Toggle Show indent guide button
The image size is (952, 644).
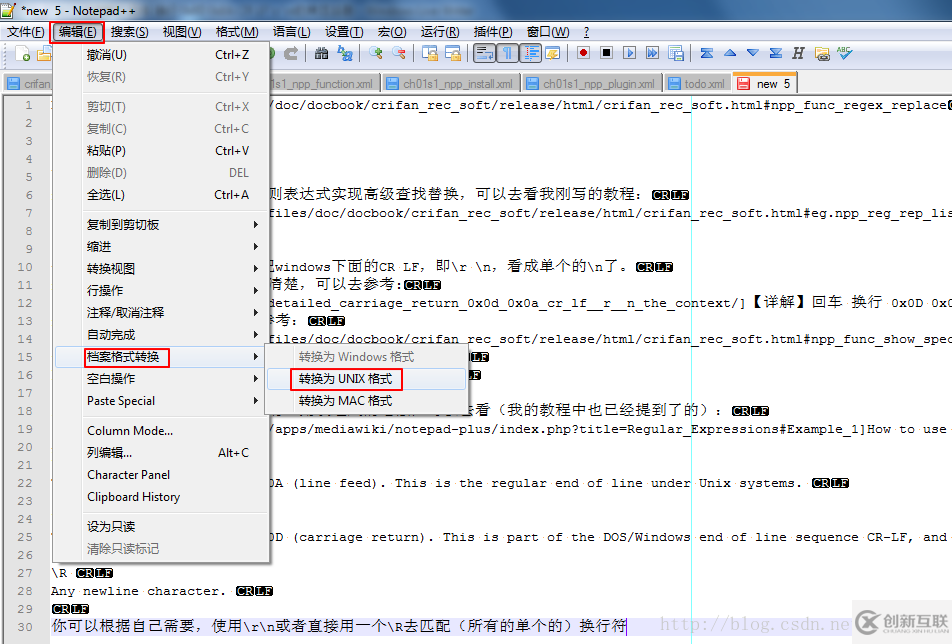pos(531,53)
